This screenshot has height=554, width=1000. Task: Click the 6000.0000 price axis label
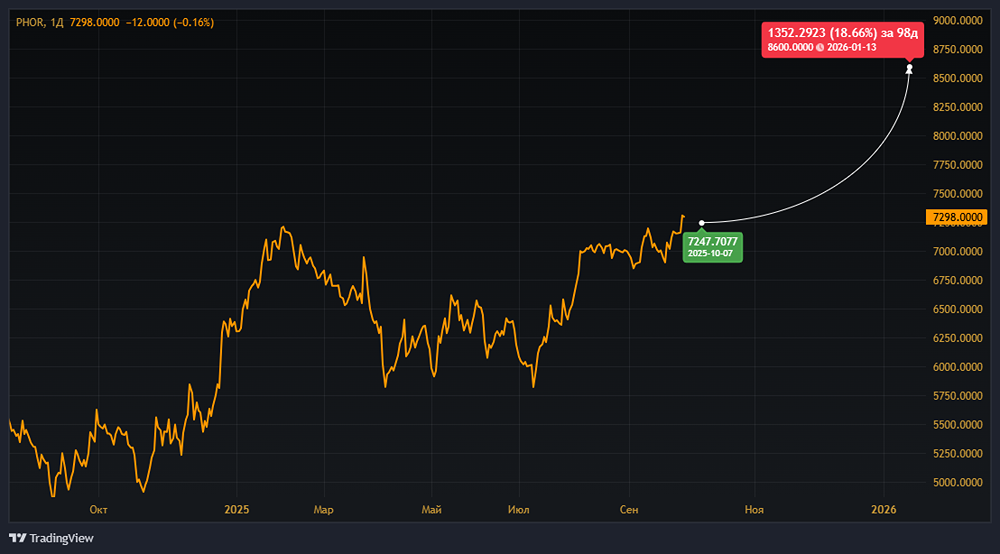click(957, 367)
